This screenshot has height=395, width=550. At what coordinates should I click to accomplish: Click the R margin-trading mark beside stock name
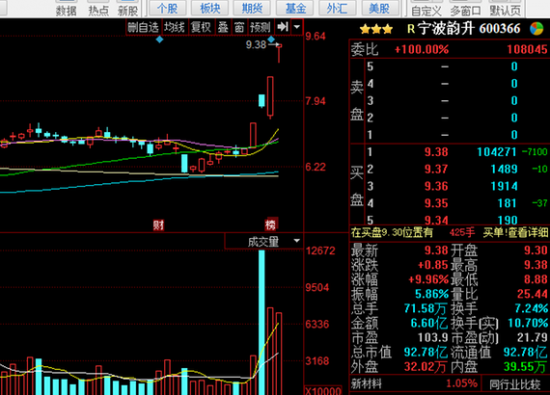coord(411,29)
